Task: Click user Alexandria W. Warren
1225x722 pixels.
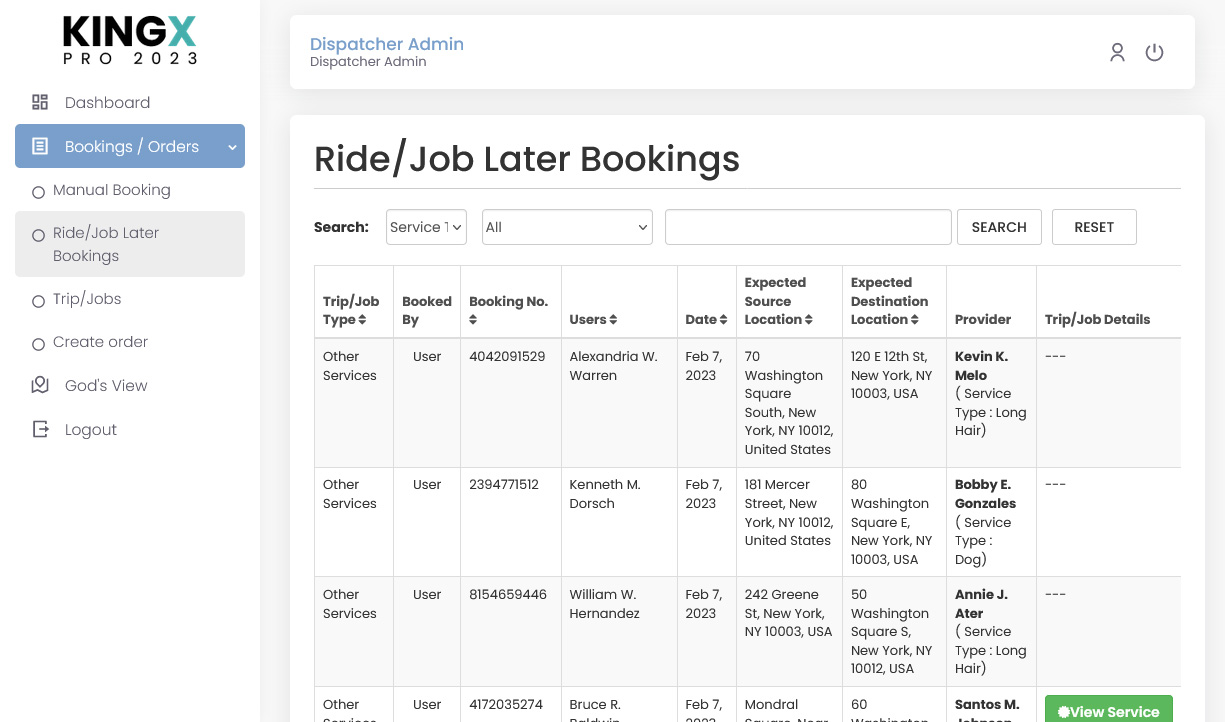Action: pos(613,366)
